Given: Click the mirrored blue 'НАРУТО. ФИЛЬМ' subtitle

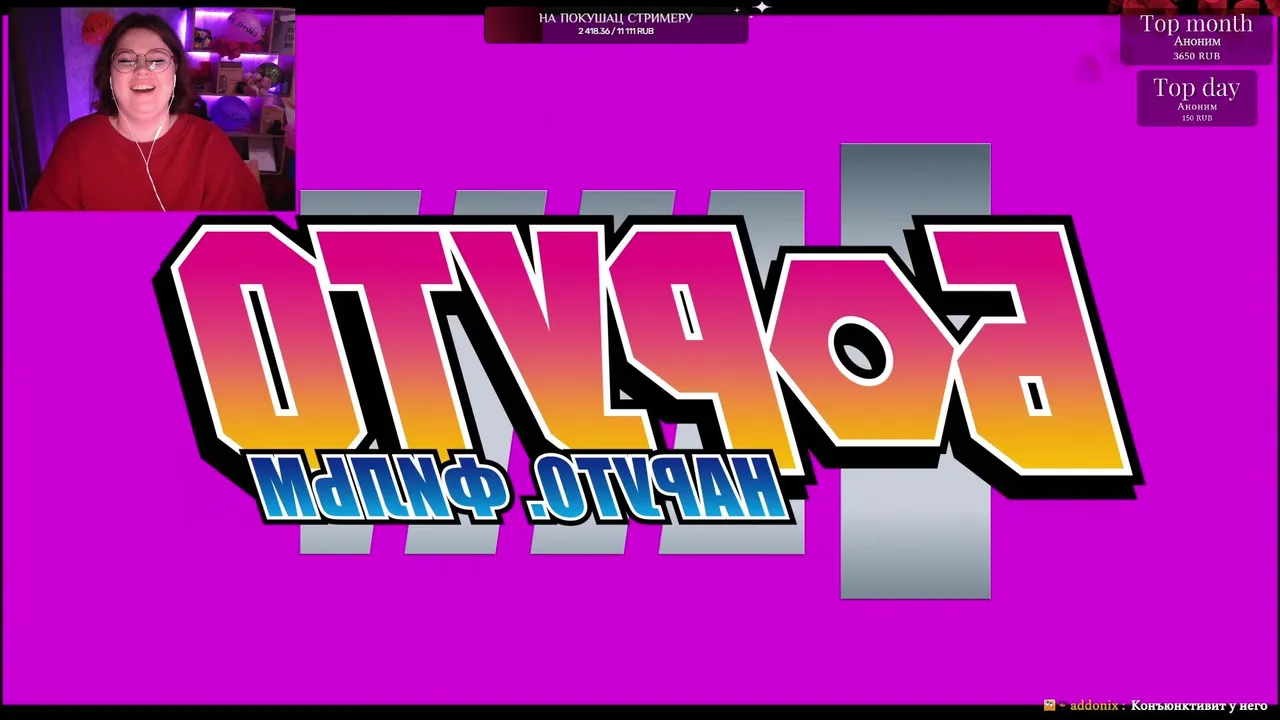Looking at the screenshot, I should (x=520, y=487).
